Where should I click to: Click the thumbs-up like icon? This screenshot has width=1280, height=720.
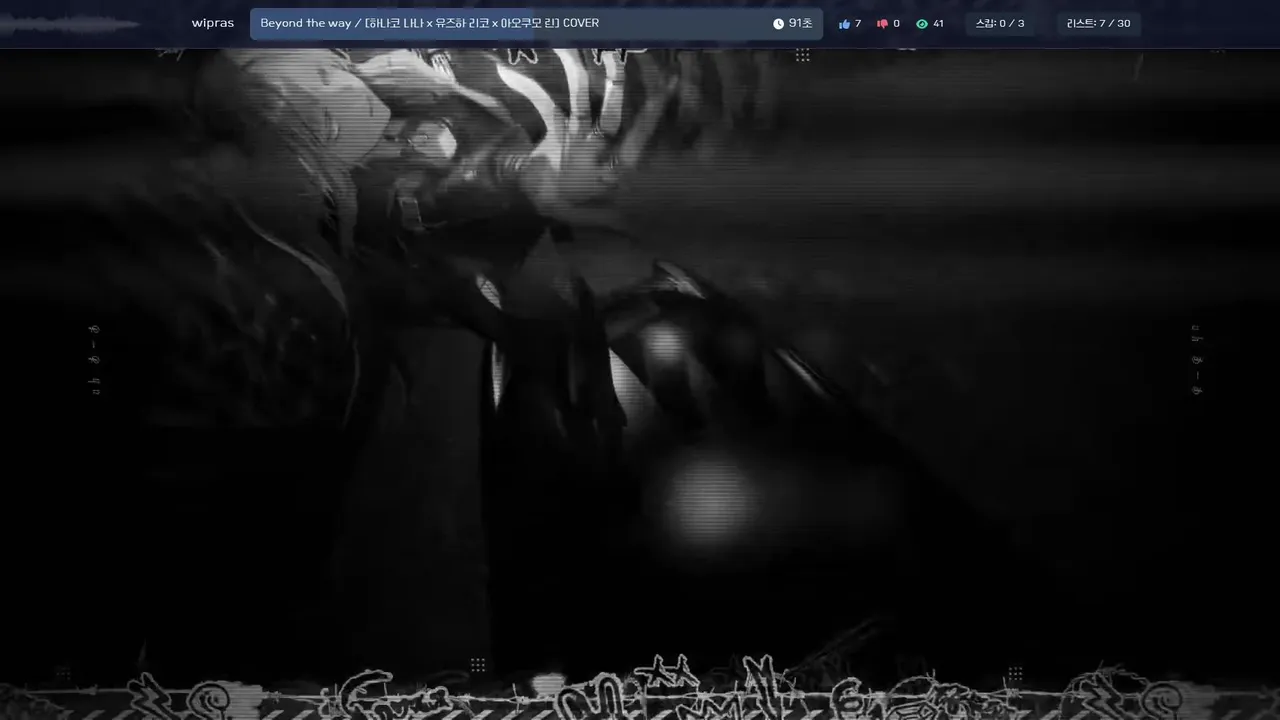pos(844,24)
